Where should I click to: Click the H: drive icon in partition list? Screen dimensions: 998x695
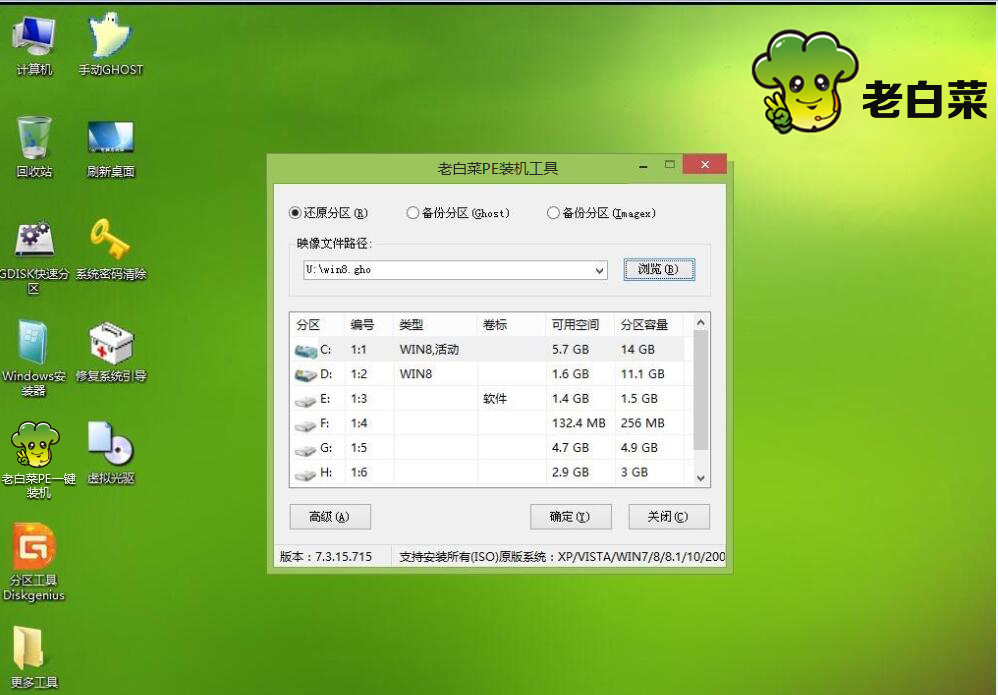click(x=306, y=474)
